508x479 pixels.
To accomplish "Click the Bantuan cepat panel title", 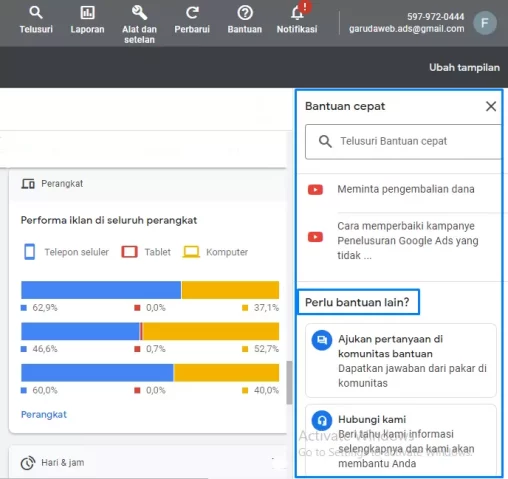I will [345, 106].
